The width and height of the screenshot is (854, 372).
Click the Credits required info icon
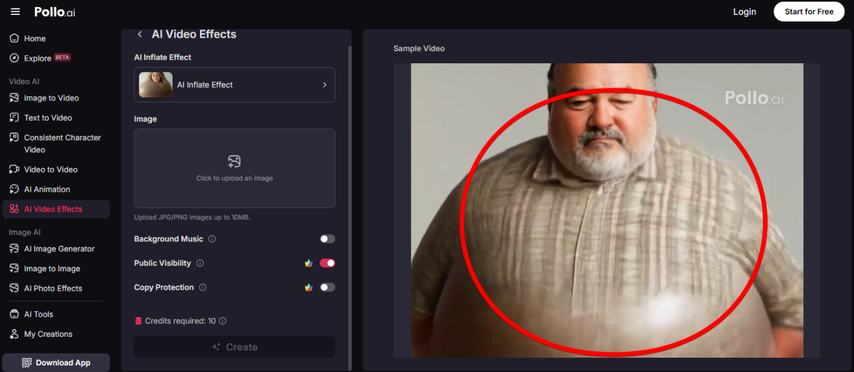point(222,321)
